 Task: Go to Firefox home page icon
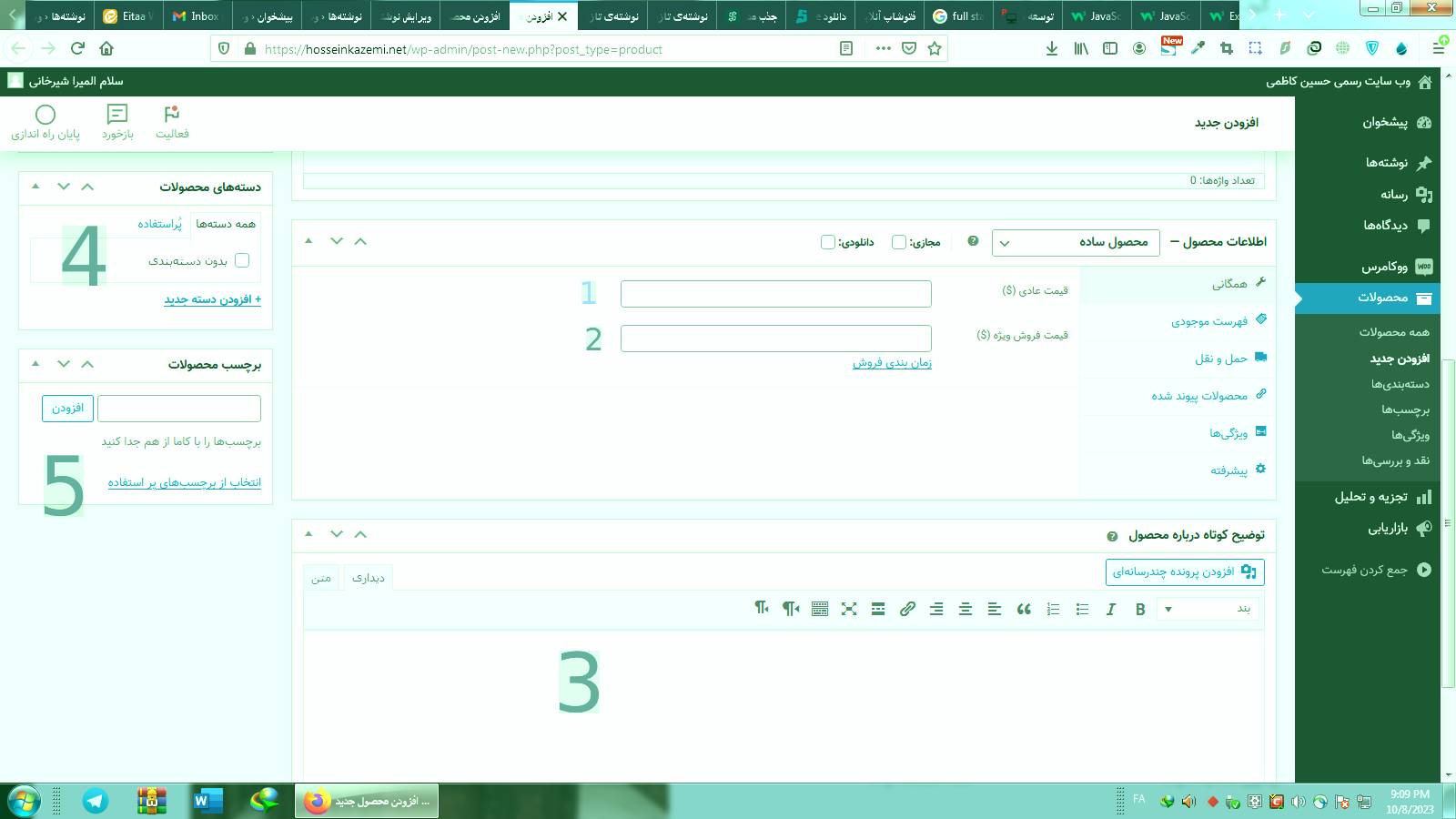[x=106, y=48]
